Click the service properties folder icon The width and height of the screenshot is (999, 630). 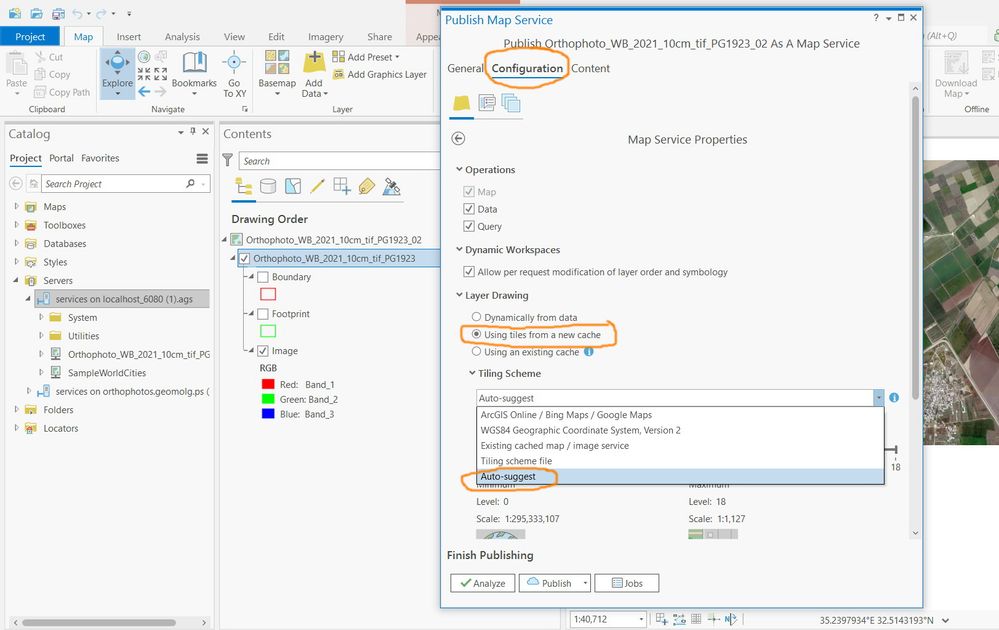pyautogui.click(x=461, y=103)
